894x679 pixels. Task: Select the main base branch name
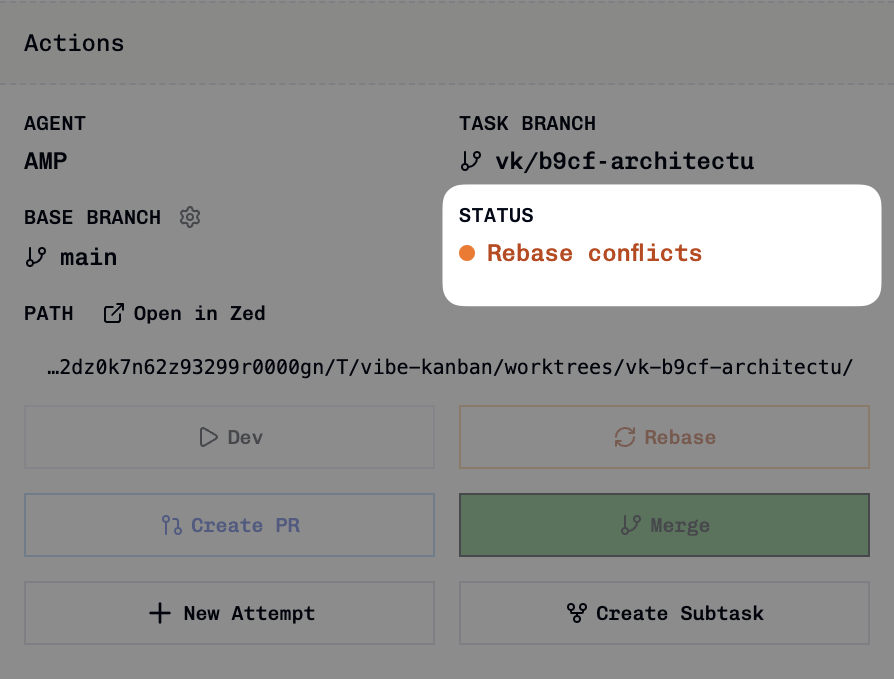(x=88, y=257)
